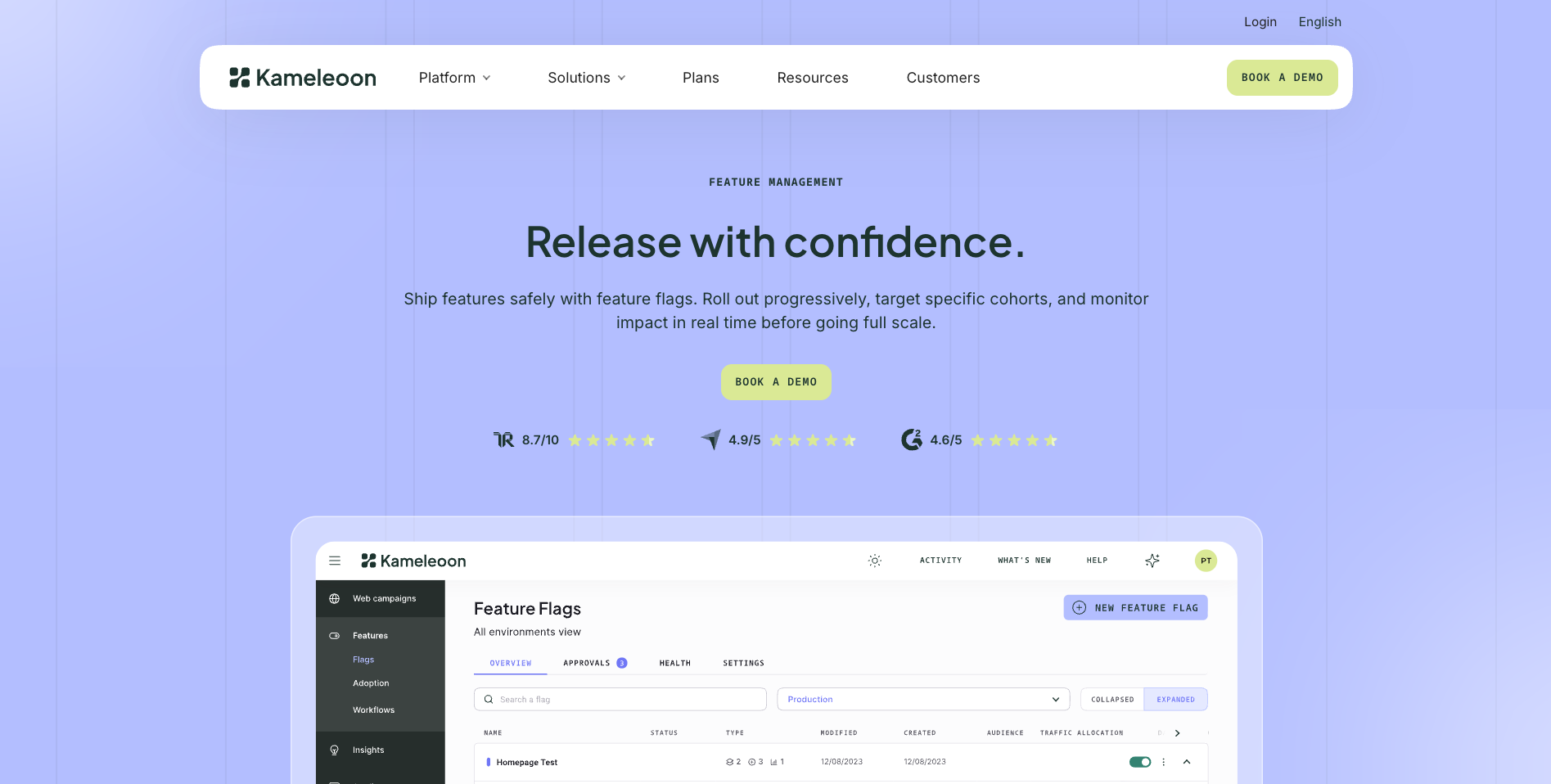Open Activity in the dashboard header
The image size is (1551, 784).
941,561
